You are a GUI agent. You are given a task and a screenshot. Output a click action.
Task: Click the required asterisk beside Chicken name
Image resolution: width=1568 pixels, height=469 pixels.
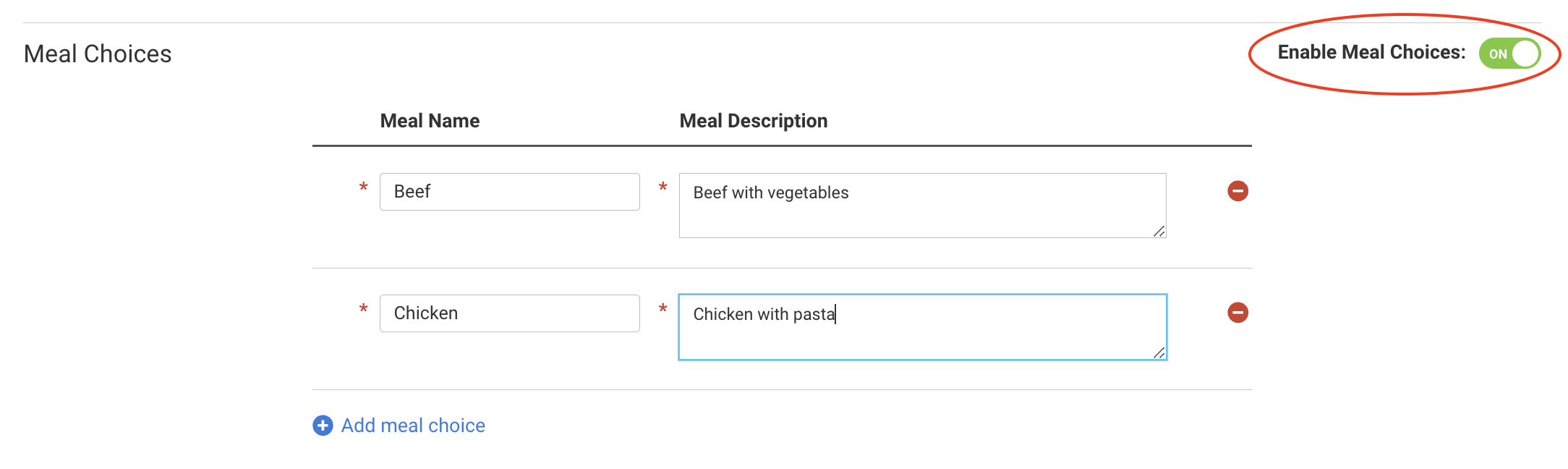click(x=364, y=310)
